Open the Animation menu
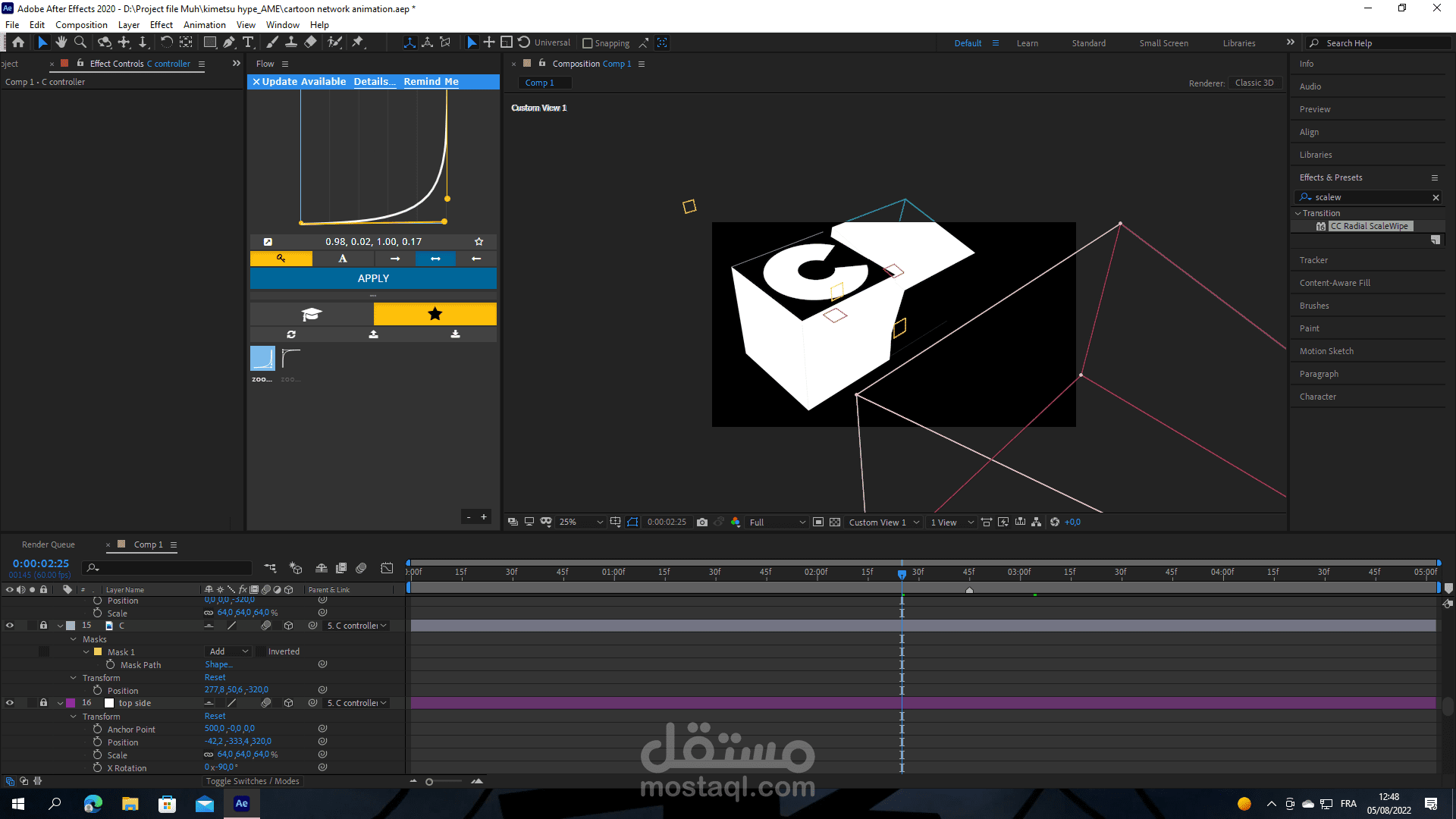 [204, 24]
